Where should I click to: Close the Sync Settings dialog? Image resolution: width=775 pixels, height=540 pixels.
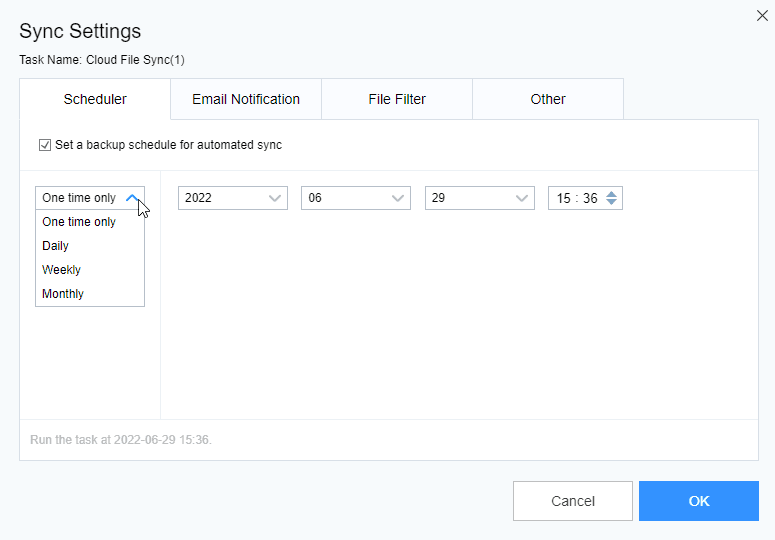coord(762,14)
